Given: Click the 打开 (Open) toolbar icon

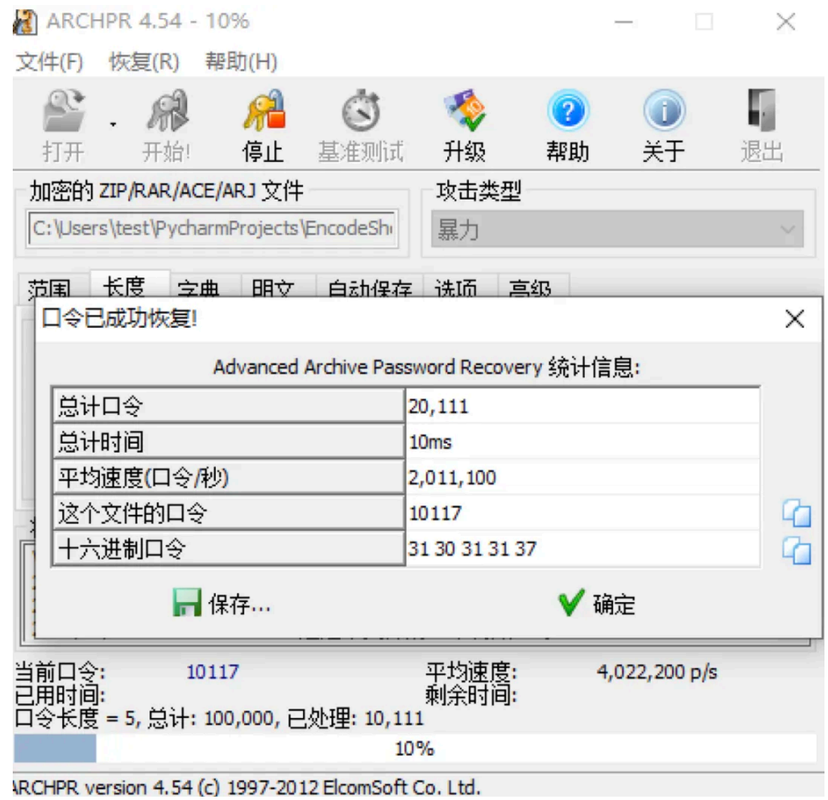Looking at the screenshot, I should click(x=63, y=110).
